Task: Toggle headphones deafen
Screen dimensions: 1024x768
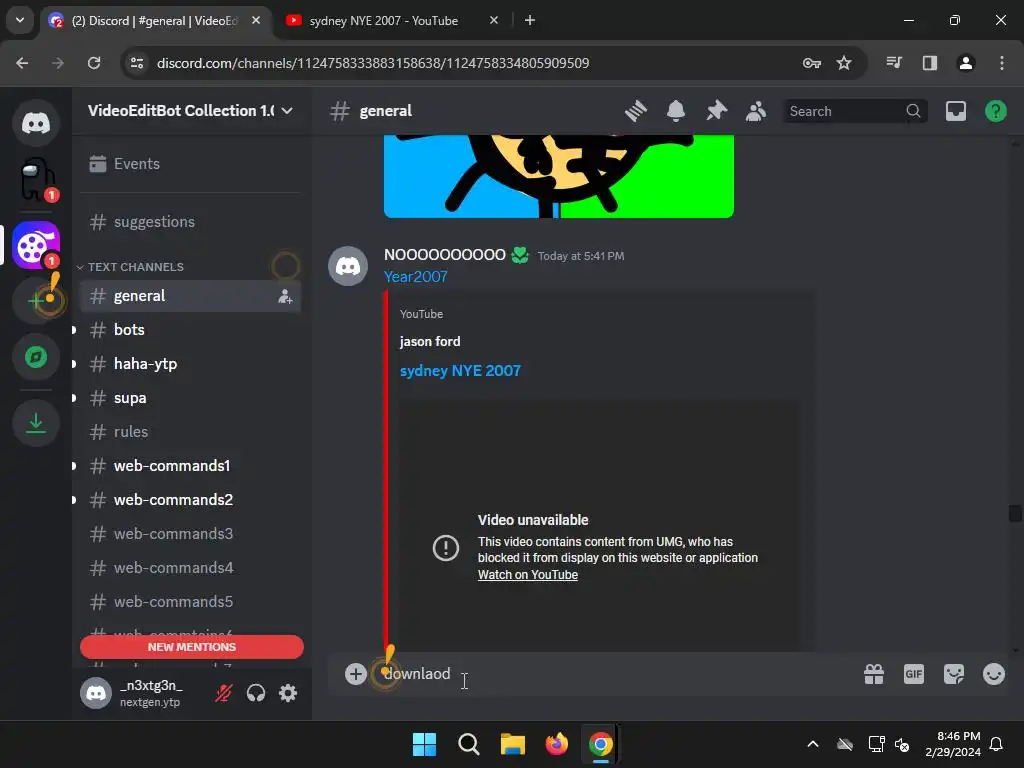Action: click(256, 693)
